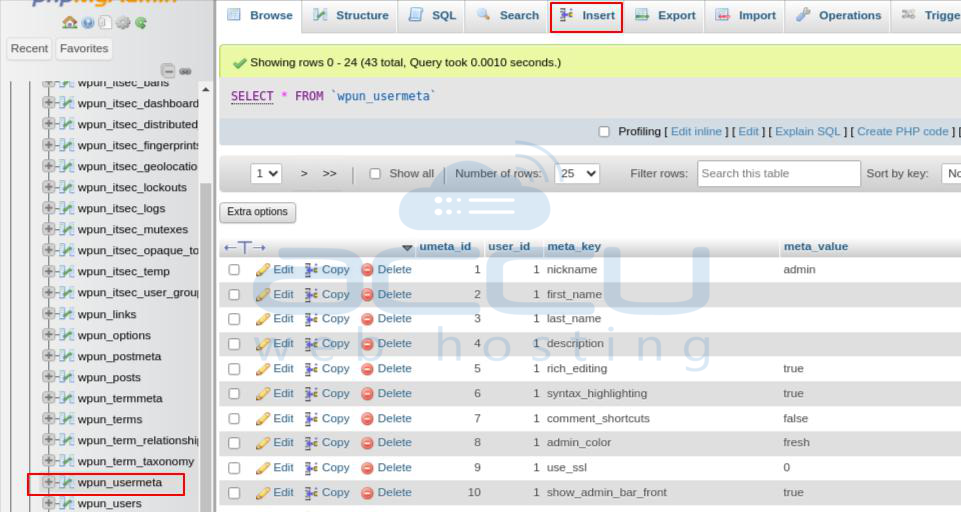The image size is (961, 512).
Task: Open the Search tab
Action: coord(508,15)
